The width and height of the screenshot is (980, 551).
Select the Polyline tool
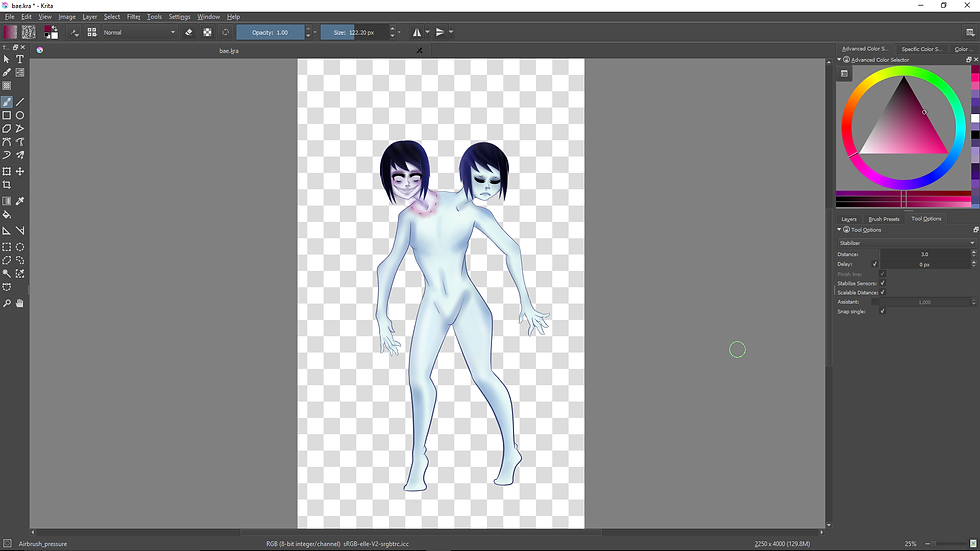20,128
